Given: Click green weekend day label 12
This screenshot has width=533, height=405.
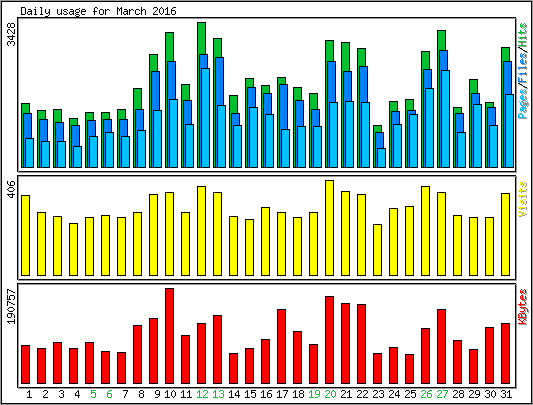Looking at the screenshot, I should click(202, 394).
